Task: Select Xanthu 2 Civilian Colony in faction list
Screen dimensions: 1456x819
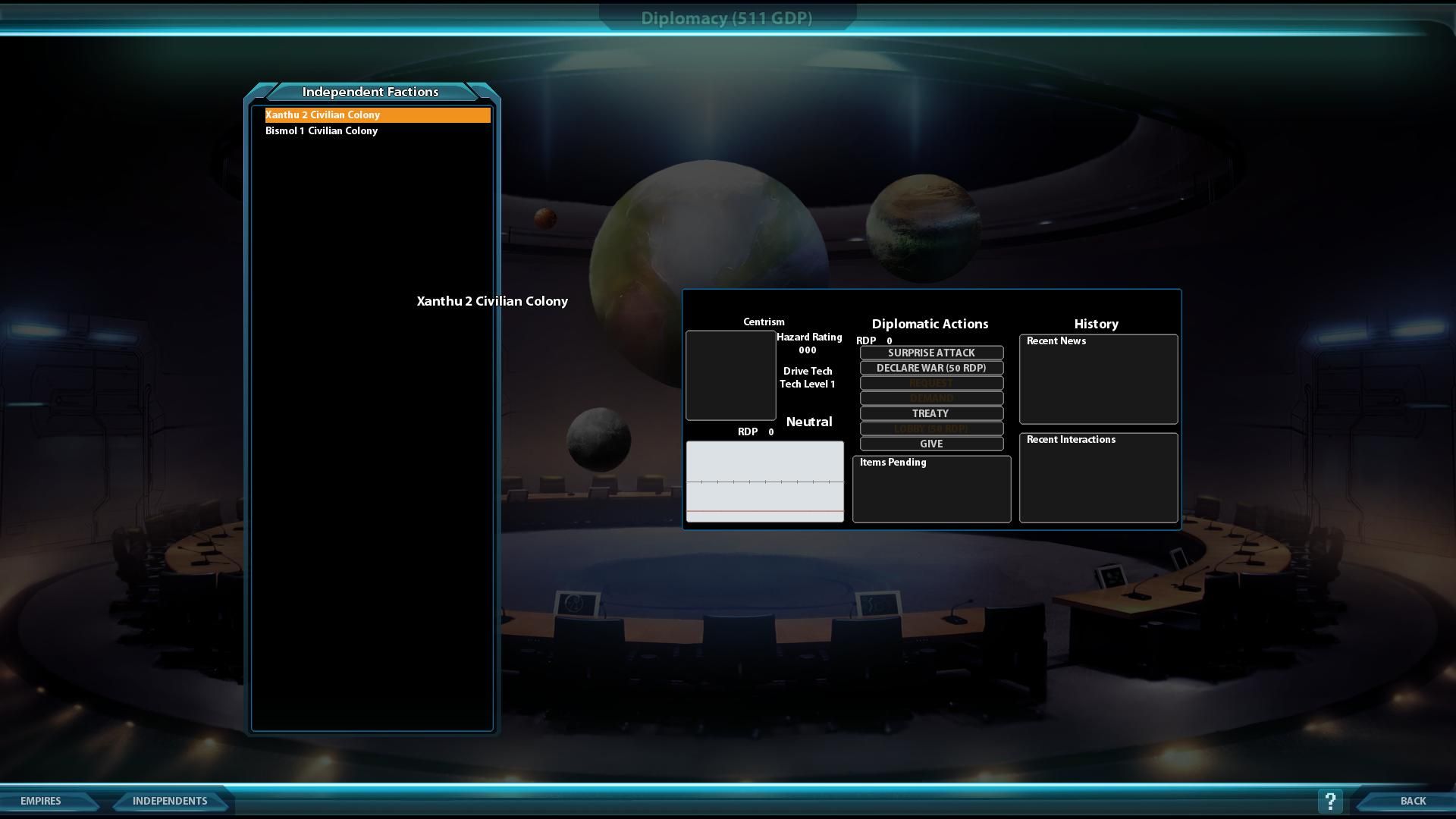Action: (378, 115)
